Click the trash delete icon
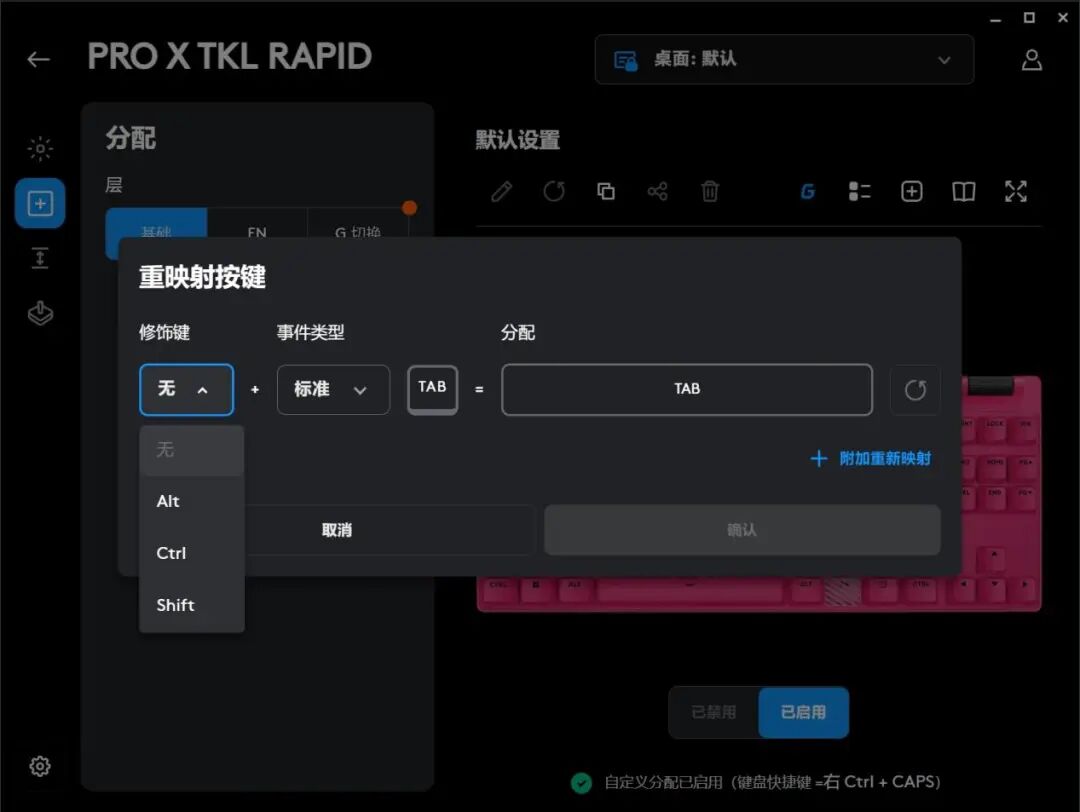 pos(709,191)
